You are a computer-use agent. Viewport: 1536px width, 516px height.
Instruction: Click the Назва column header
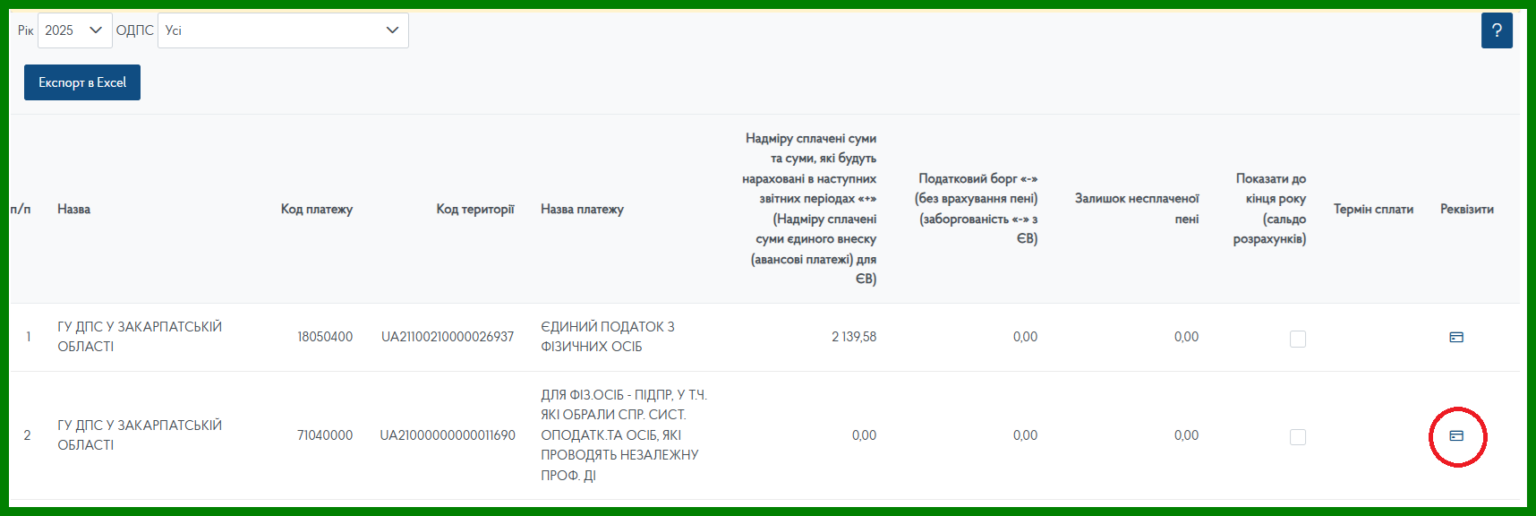[73, 209]
